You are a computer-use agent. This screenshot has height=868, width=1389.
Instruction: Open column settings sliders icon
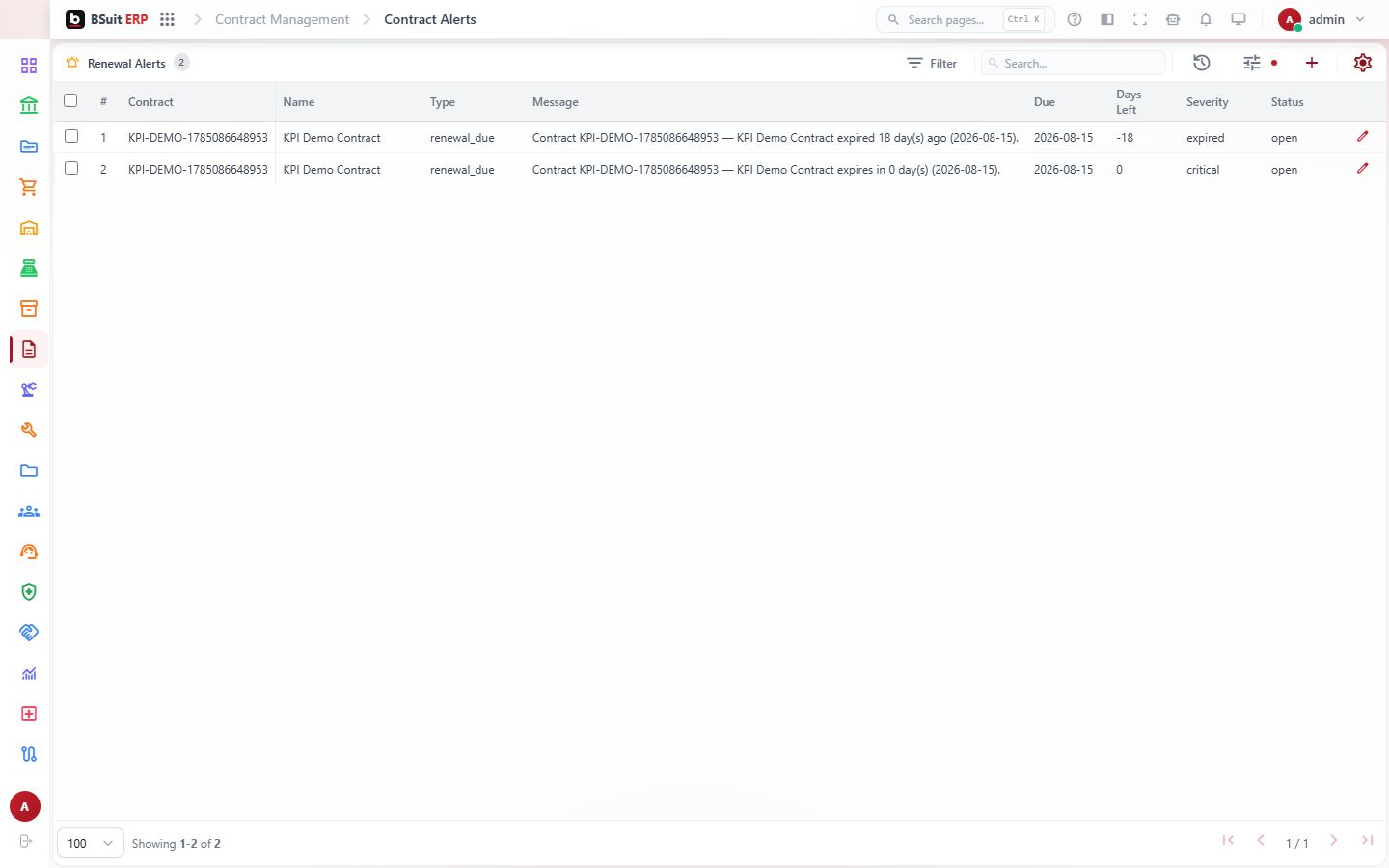(1252, 63)
